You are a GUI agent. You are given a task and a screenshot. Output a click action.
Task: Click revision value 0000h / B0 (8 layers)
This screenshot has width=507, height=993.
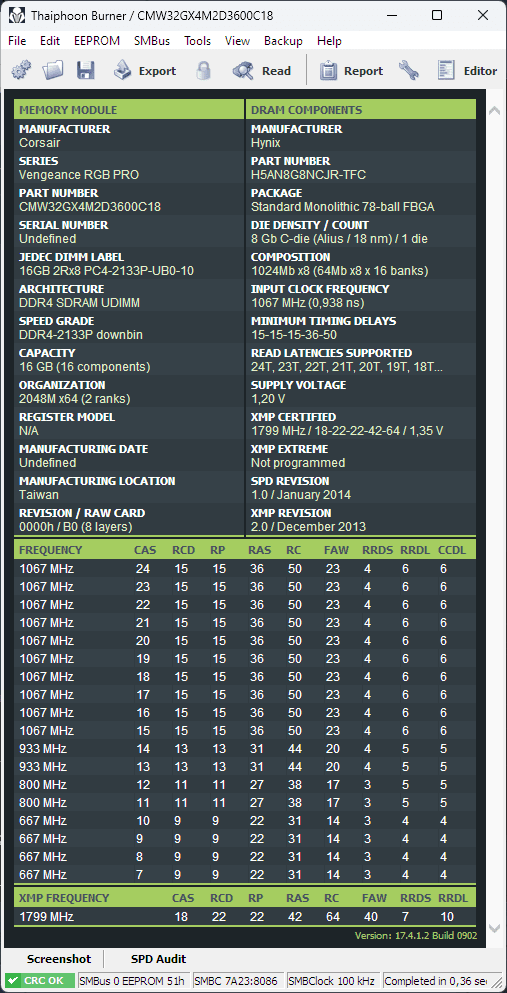[x=76, y=526]
